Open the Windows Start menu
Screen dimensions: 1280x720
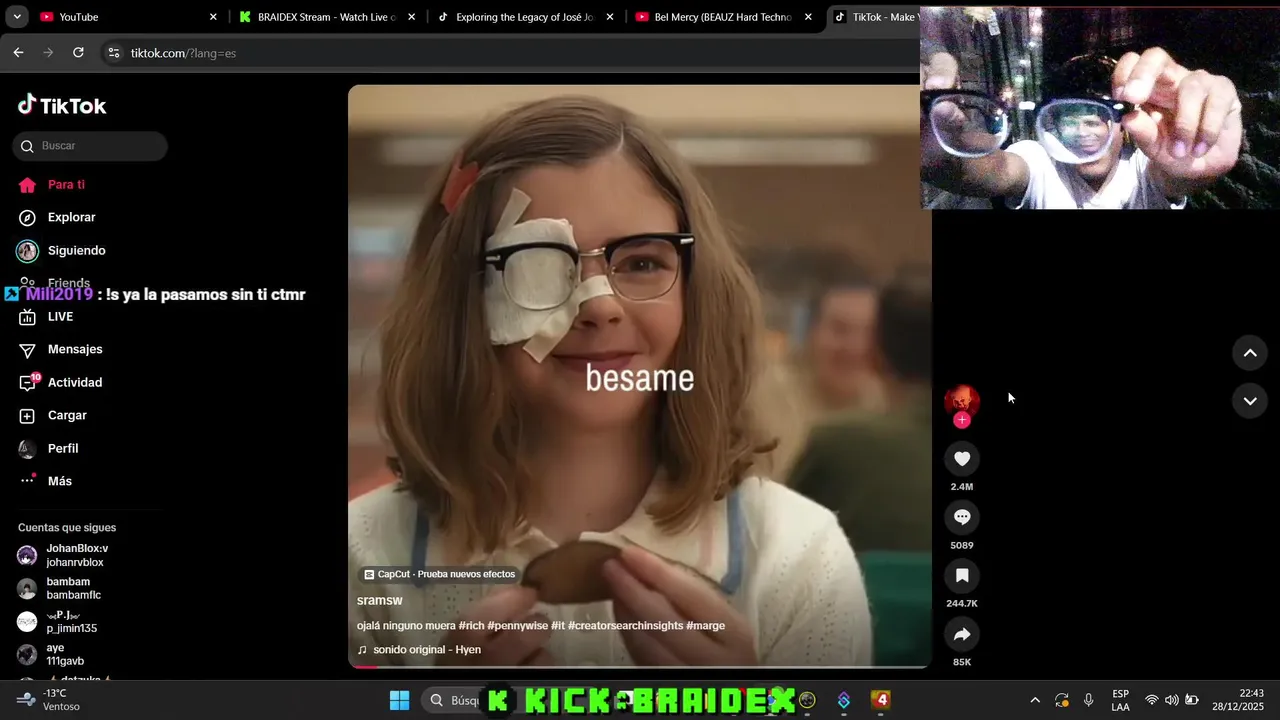click(399, 700)
